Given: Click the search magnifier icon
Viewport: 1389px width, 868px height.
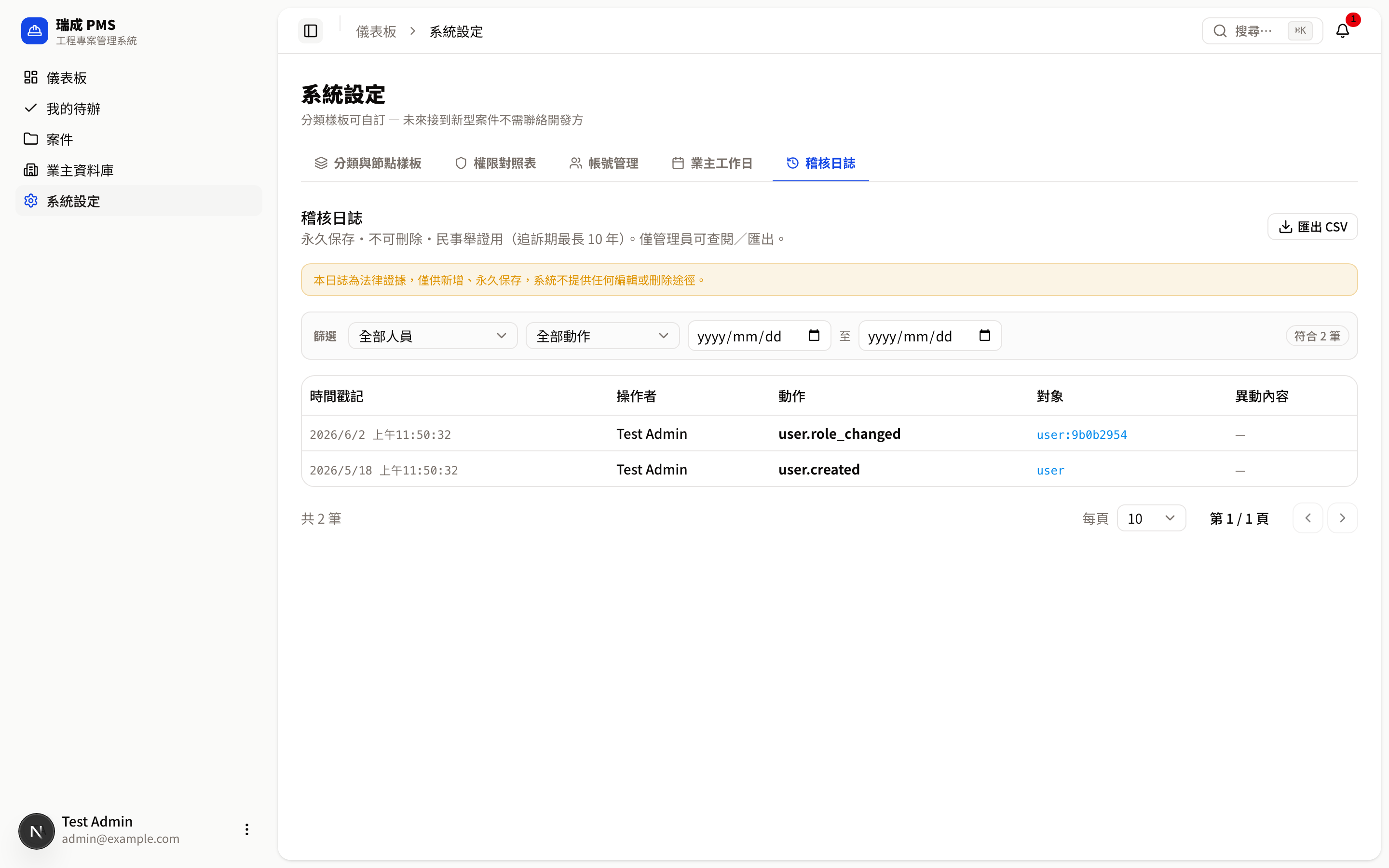Looking at the screenshot, I should (1220, 31).
